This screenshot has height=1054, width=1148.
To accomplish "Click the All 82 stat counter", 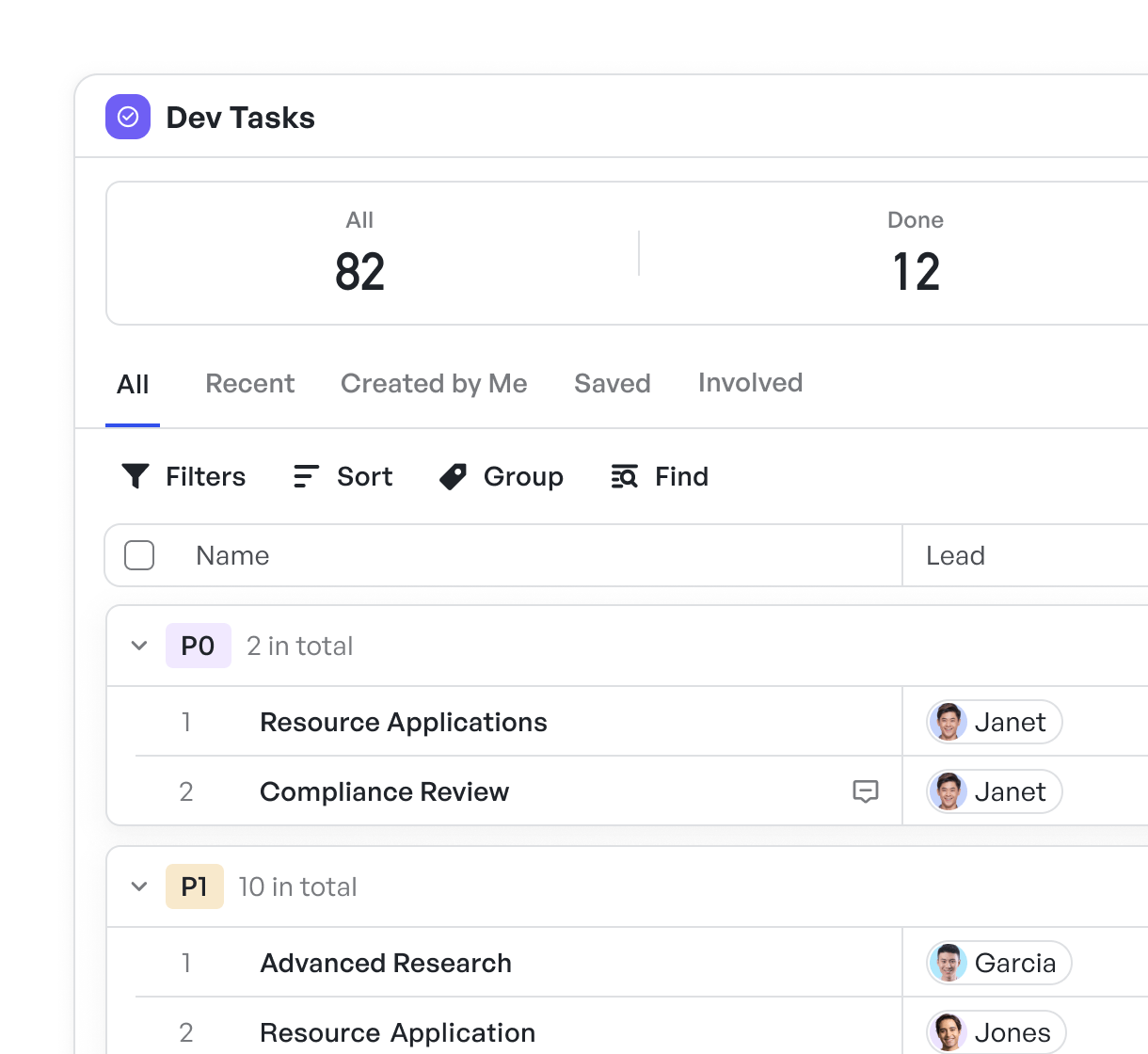I will click(359, 253).
